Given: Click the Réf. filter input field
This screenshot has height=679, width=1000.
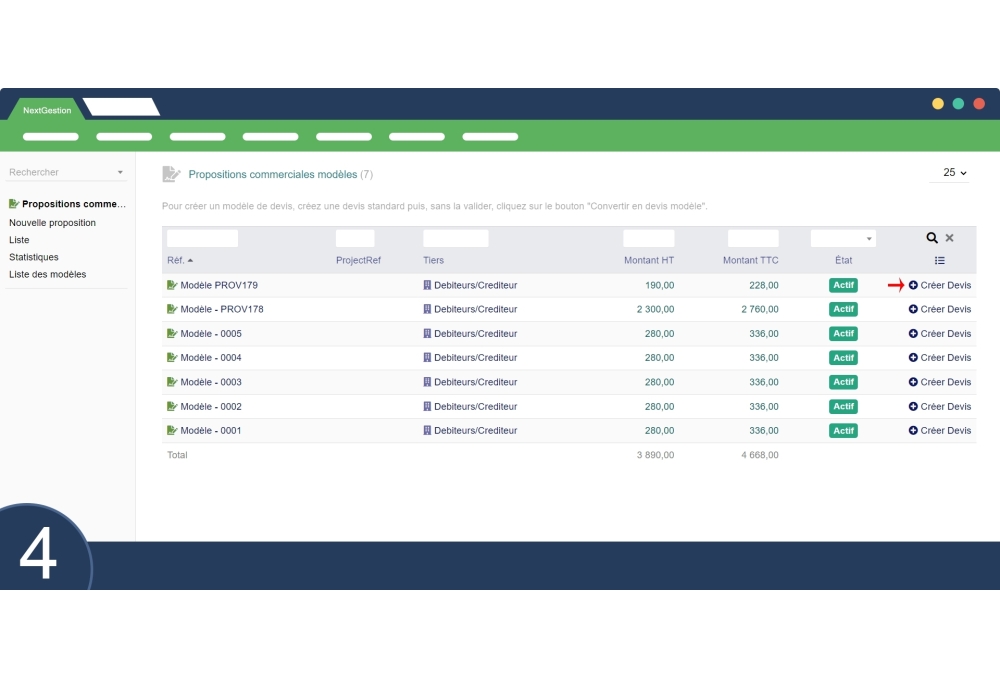Looking at the screenshot, I should pyautogui.click(x=203, y=238).
